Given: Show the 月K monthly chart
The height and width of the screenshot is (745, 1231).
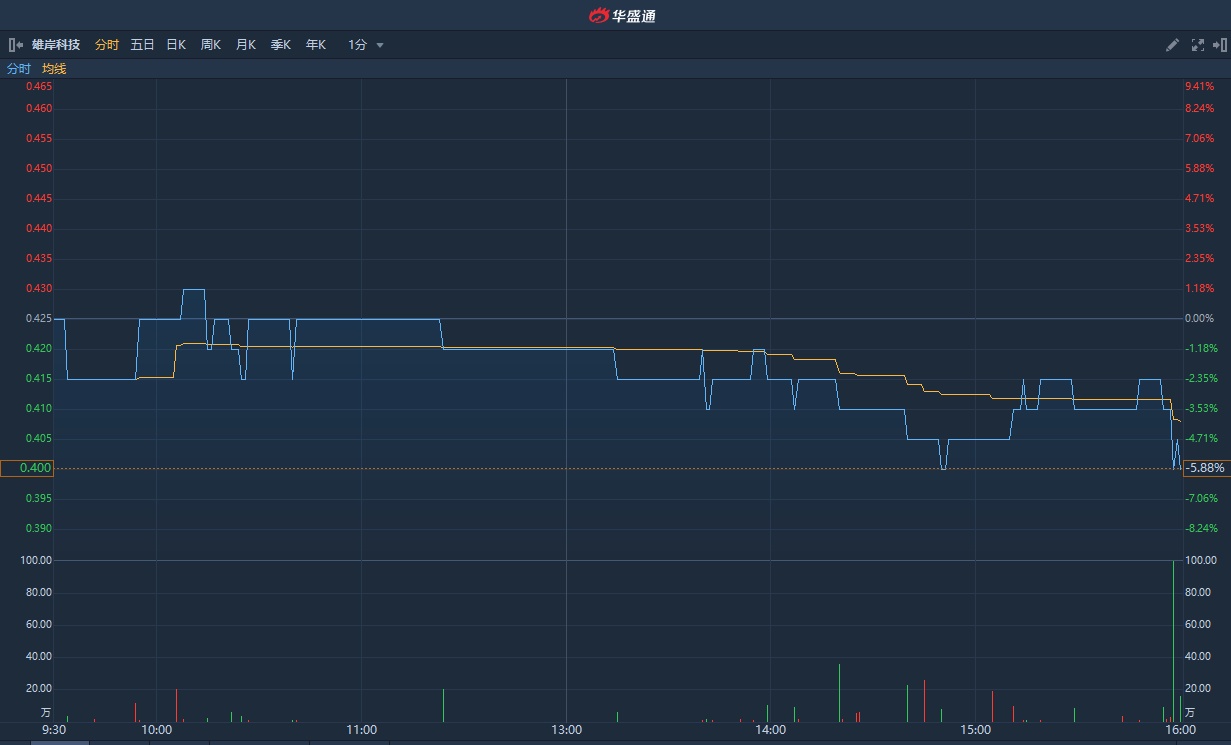Looking at the screenshot, I should pyautogui.click(x=245, y=45).
